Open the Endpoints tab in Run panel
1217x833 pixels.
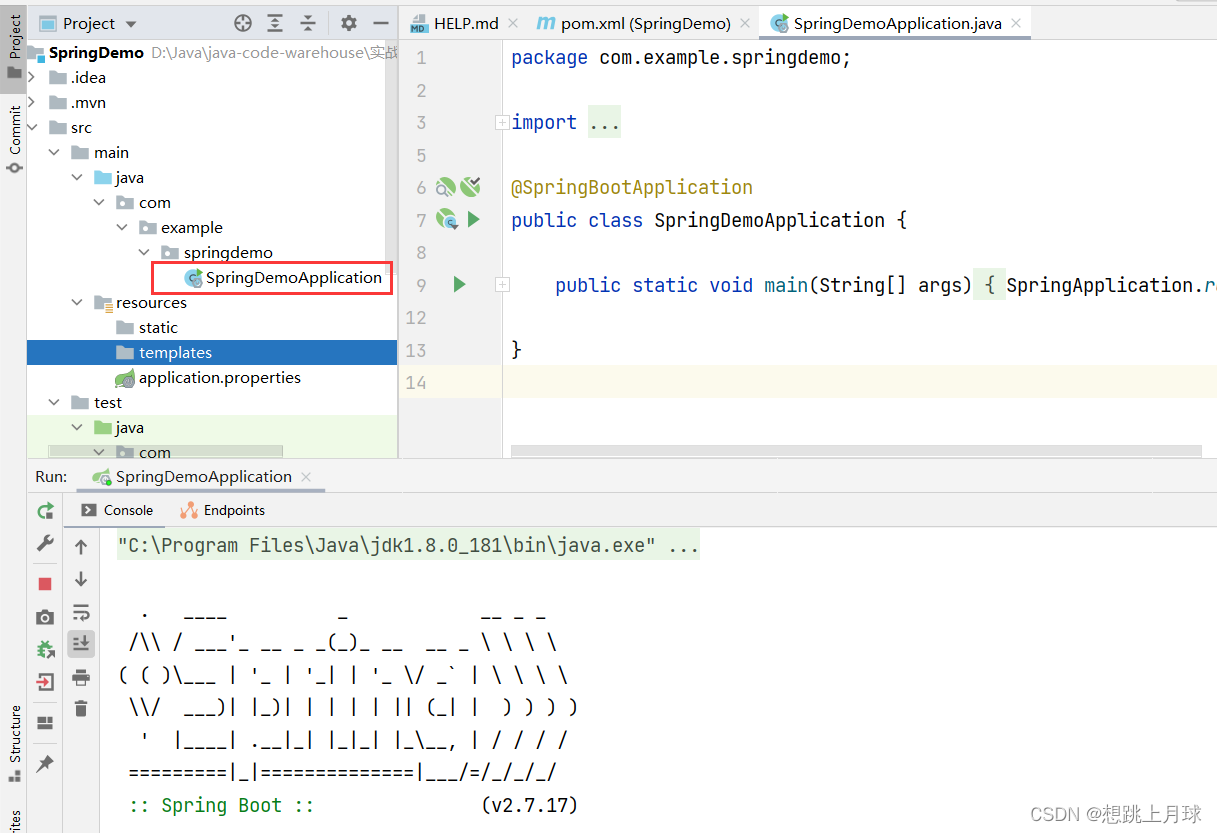coord(223,510)
